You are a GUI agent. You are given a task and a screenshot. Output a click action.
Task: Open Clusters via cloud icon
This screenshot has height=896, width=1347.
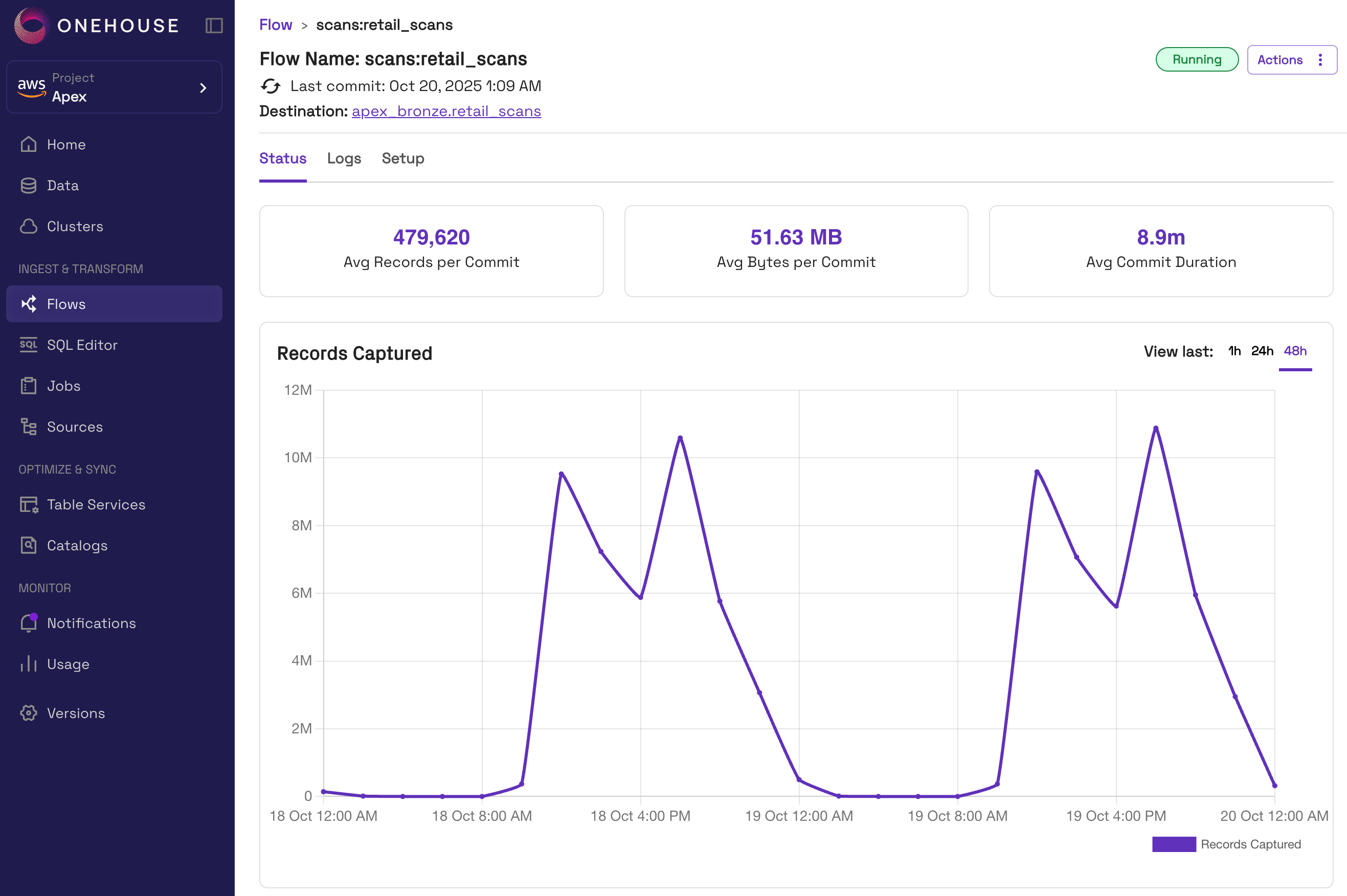[29, 226]
